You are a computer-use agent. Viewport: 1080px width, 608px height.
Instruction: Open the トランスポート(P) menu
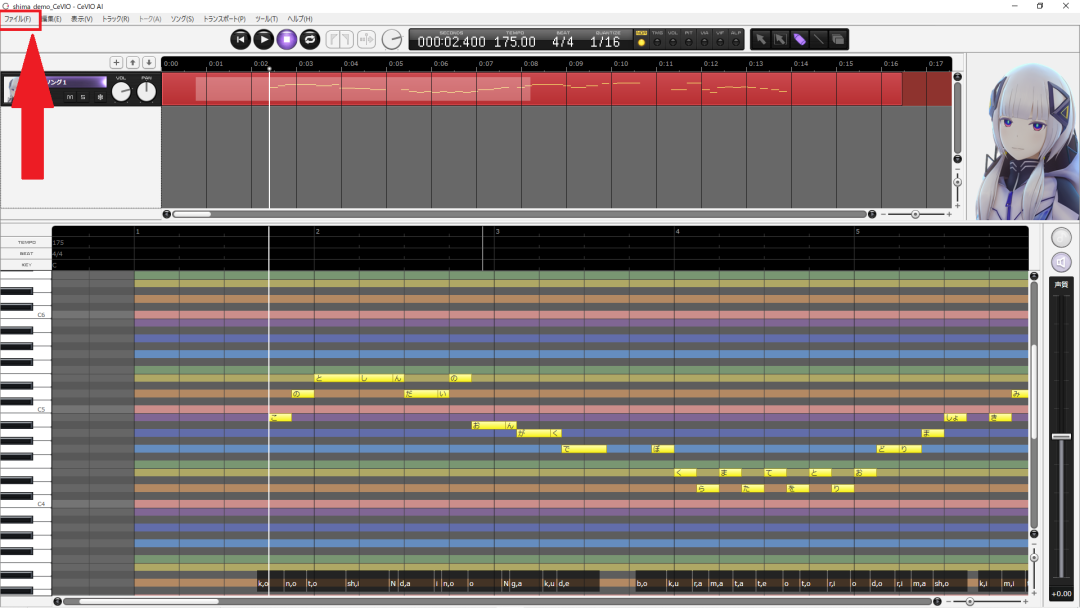point(224,19)
